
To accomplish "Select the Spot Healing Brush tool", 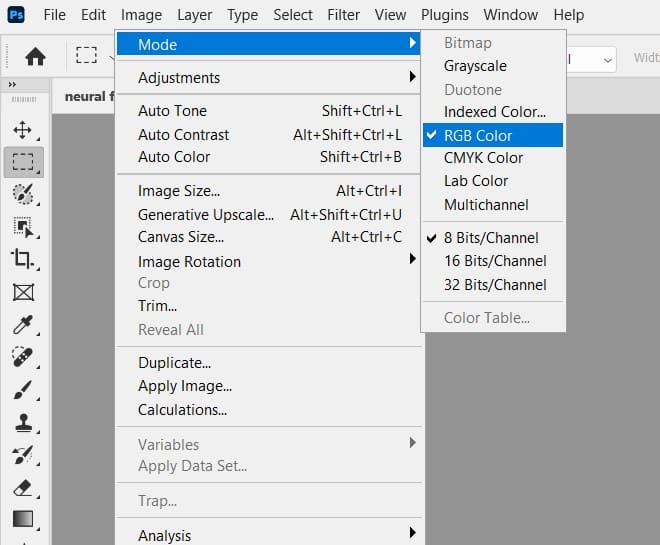I will click(x=22, y=357).
